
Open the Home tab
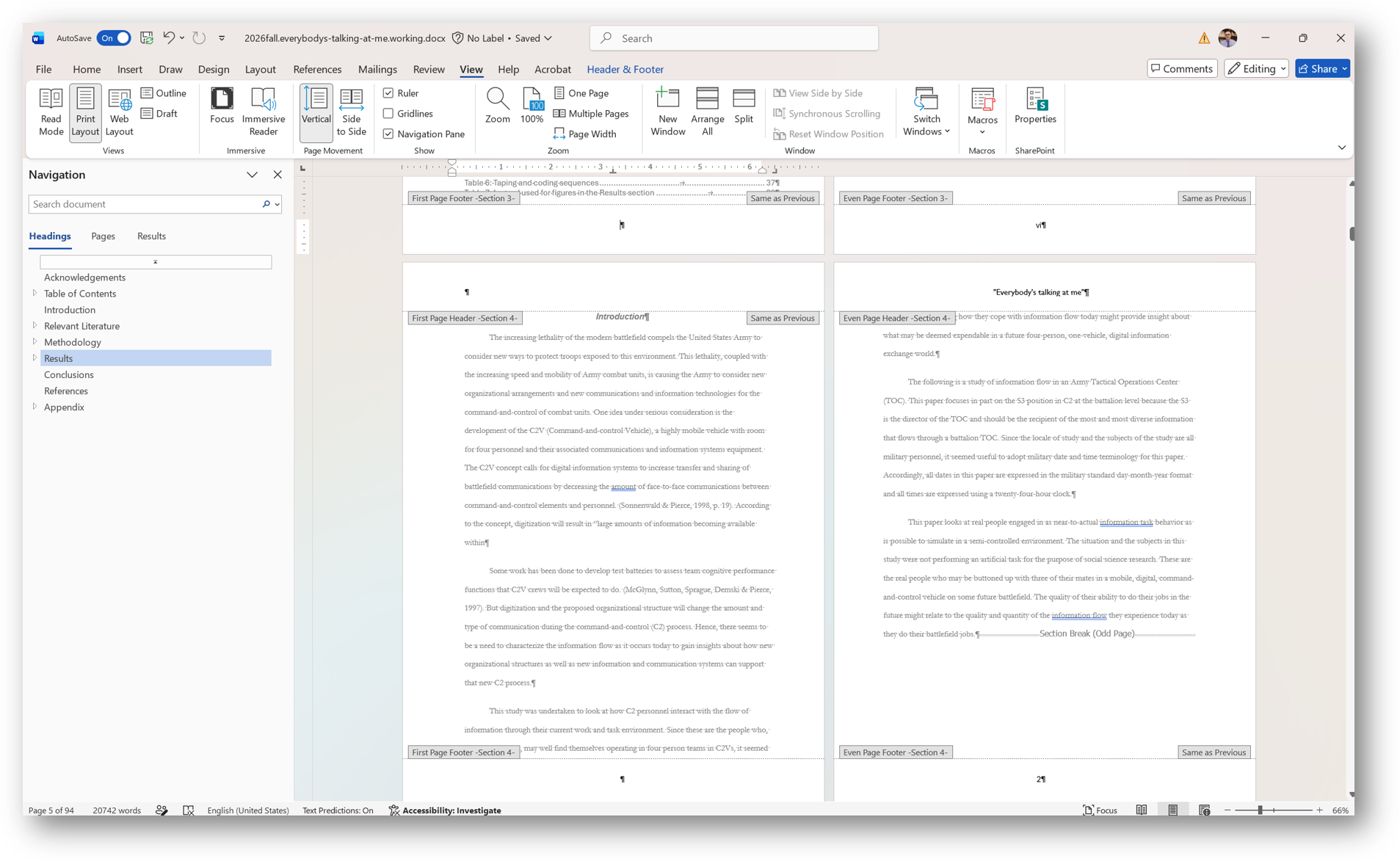87,69
